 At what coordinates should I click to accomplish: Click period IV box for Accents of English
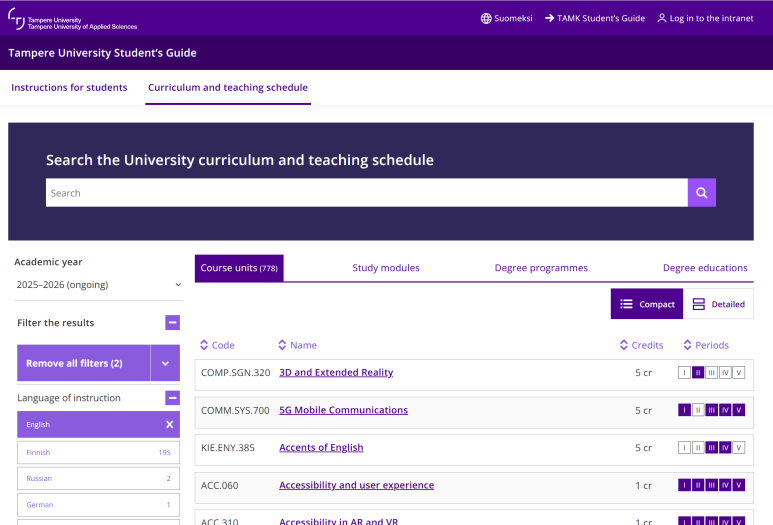pyautogui.click(x=725, y=448)
